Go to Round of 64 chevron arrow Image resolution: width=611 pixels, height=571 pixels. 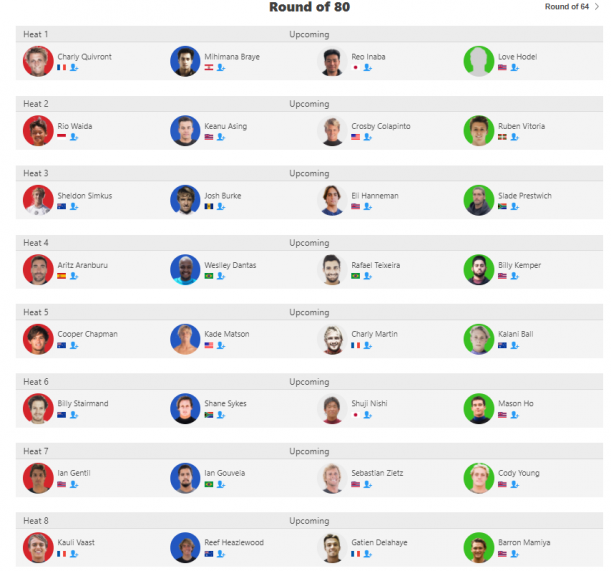597,7
